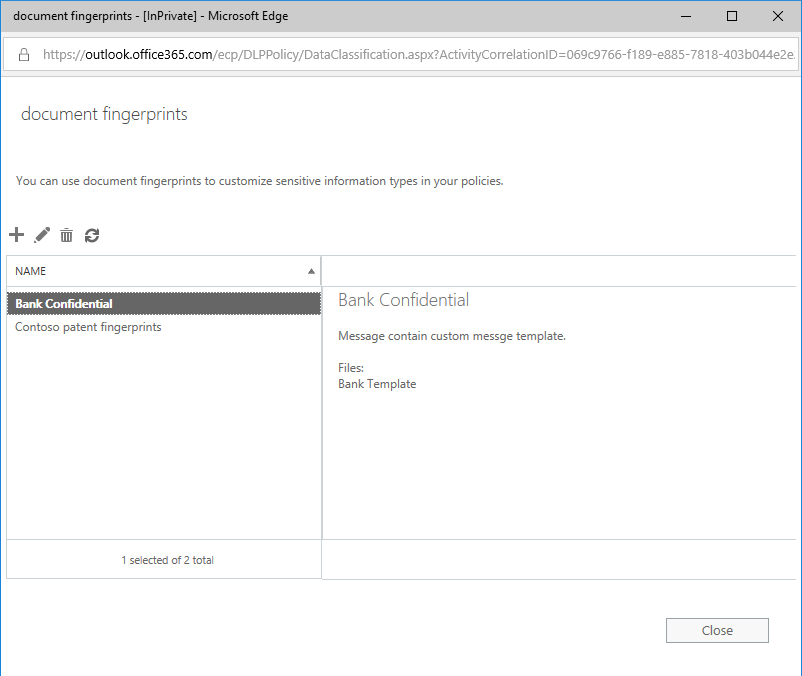Minimize the Microsoft Edge window
This screenshot has width=802, height=676.
click(x=686, y=16)
